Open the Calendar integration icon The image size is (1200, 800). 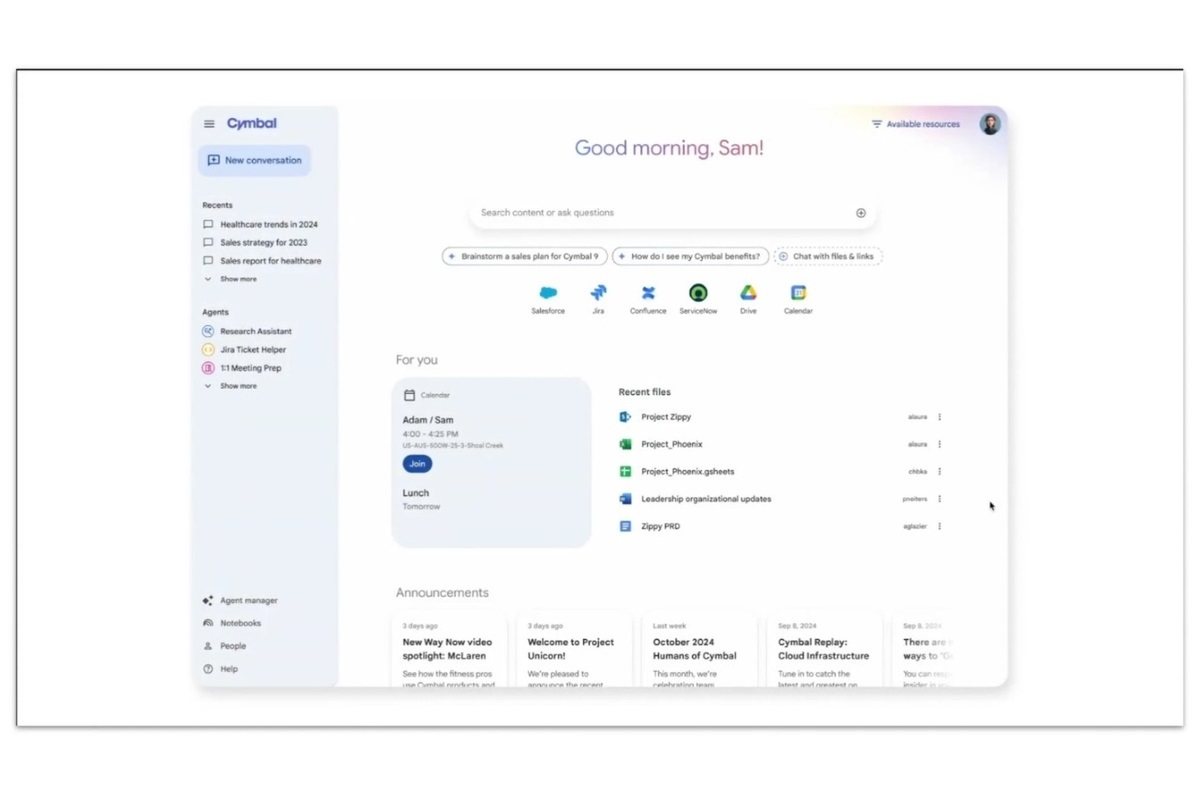[x=797, y=295]
